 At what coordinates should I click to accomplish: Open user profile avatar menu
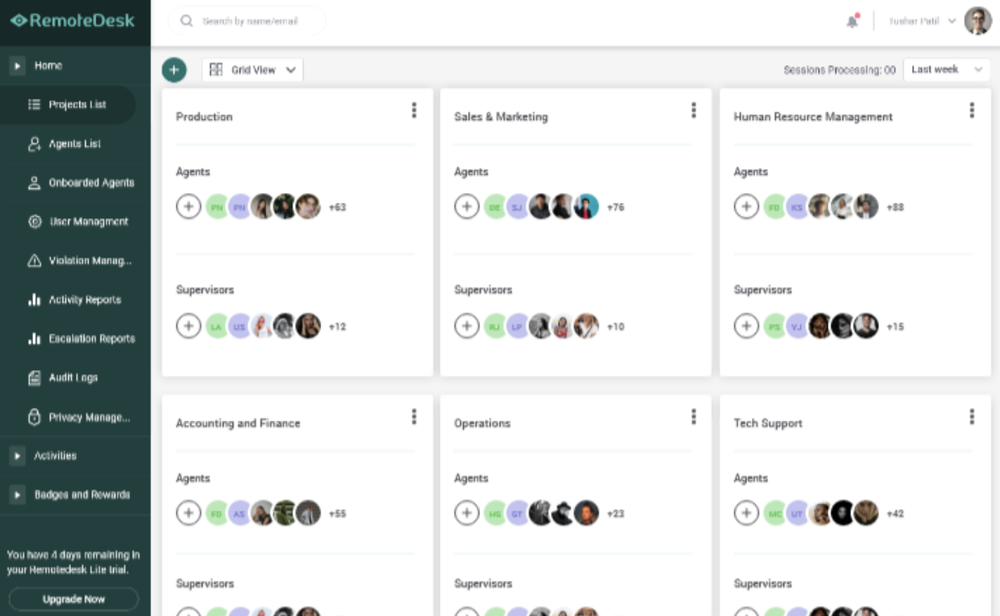977,21
